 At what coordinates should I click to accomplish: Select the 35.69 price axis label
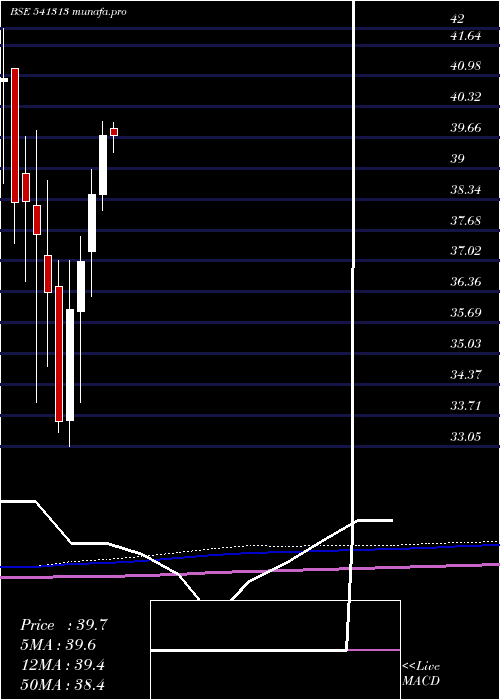pos(466,312)
